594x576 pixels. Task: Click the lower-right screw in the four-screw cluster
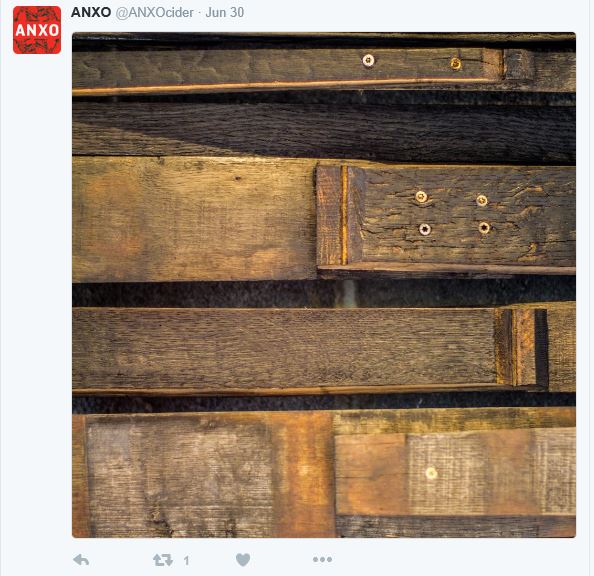[x=484, y=227]
